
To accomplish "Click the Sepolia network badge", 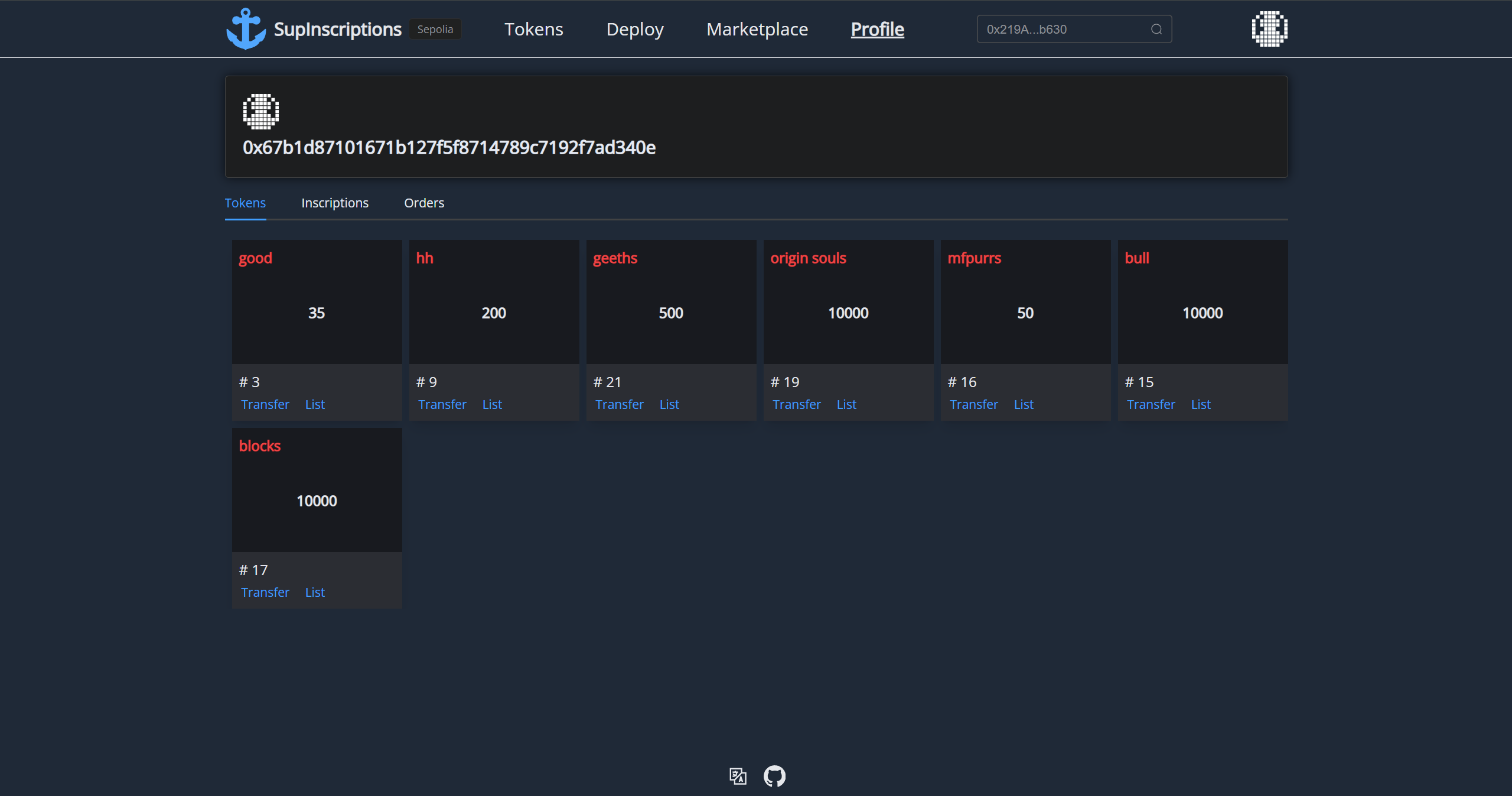I will [x=435, y=29].
